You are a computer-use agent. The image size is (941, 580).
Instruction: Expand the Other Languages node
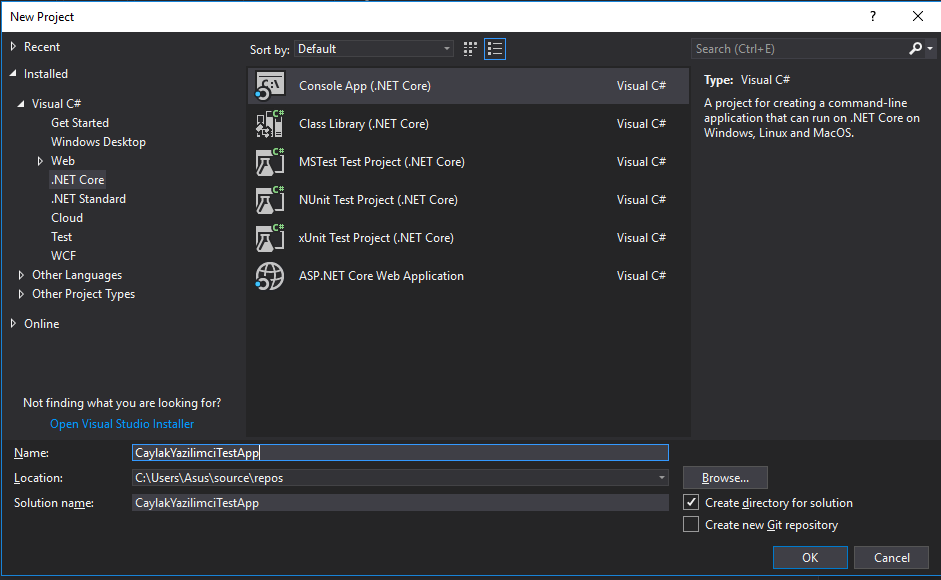click(21, 275)
